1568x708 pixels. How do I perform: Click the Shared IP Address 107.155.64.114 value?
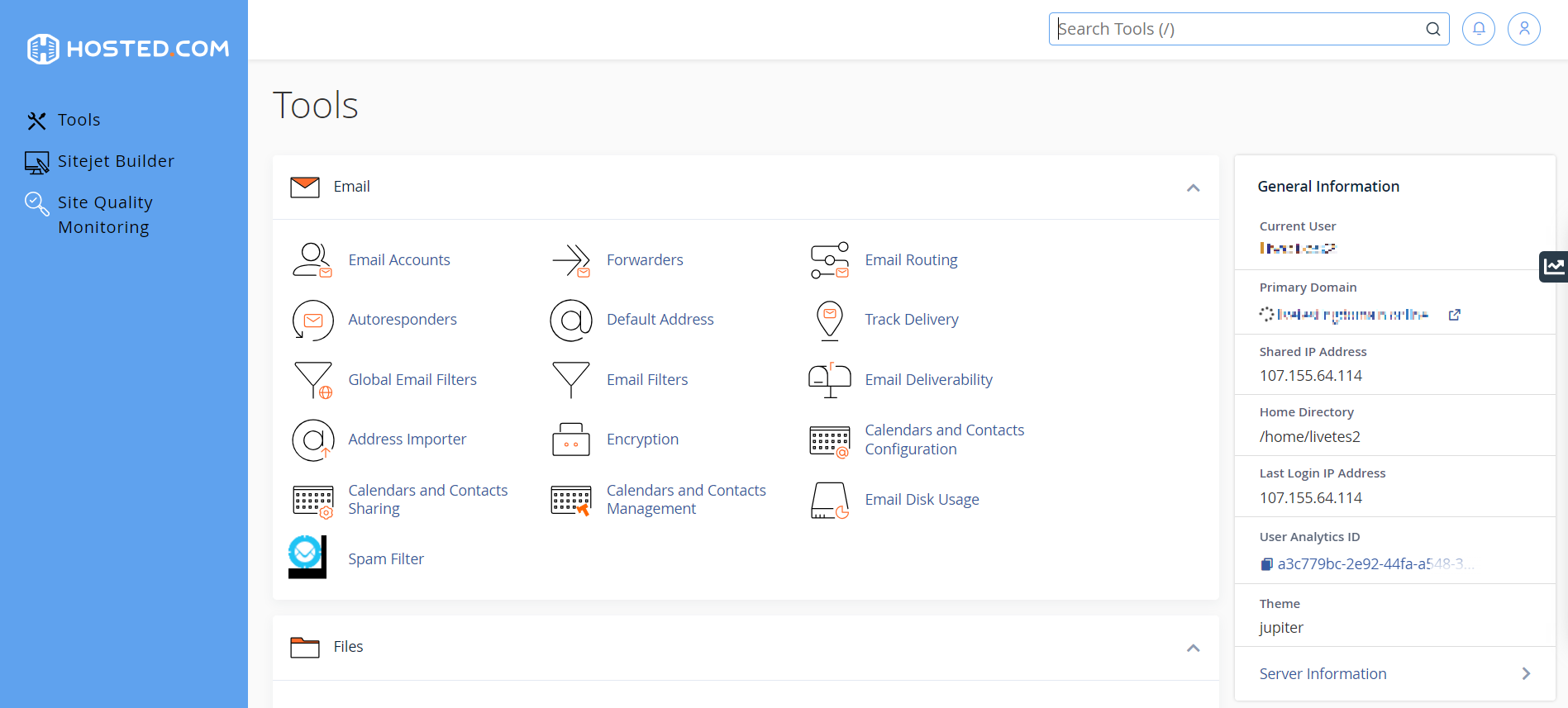1311,376
